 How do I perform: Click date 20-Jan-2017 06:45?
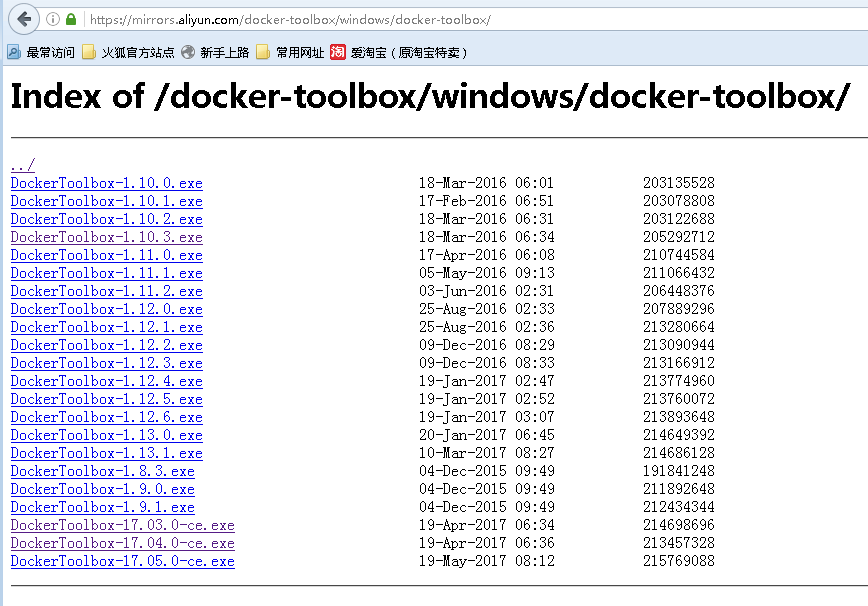pyautogui.click(x=486, y=434)
